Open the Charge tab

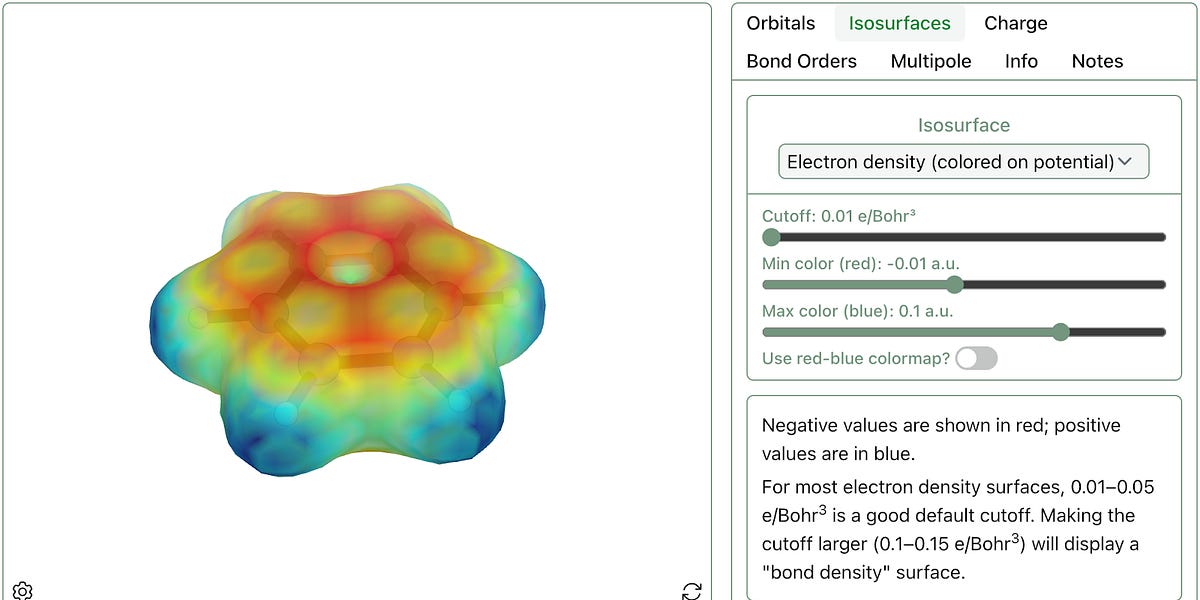[1015, 23]
